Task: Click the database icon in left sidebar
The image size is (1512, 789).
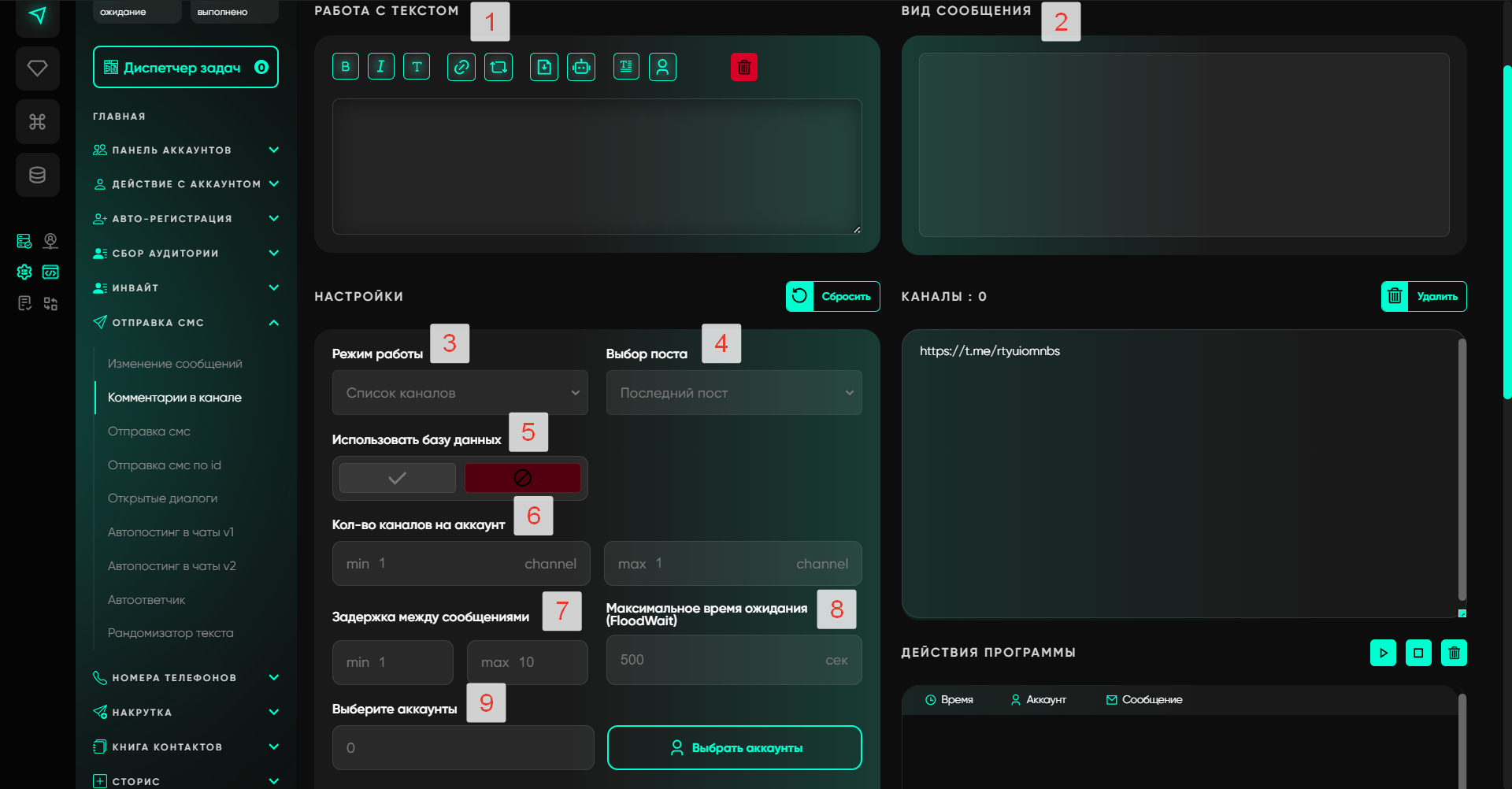Action: click(37, 175)
